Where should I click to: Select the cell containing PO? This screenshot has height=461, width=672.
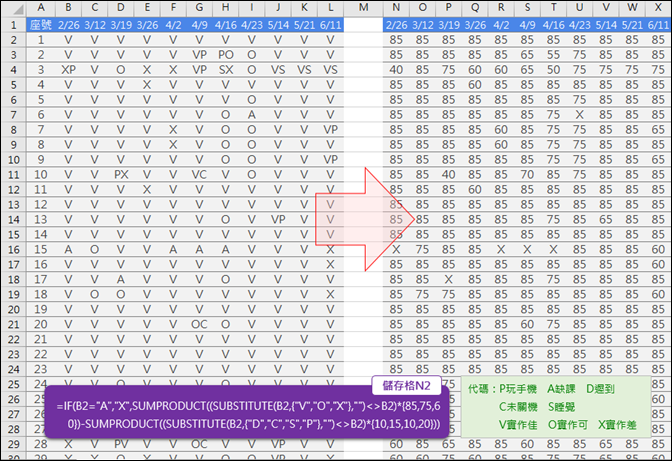click(225, 55)
